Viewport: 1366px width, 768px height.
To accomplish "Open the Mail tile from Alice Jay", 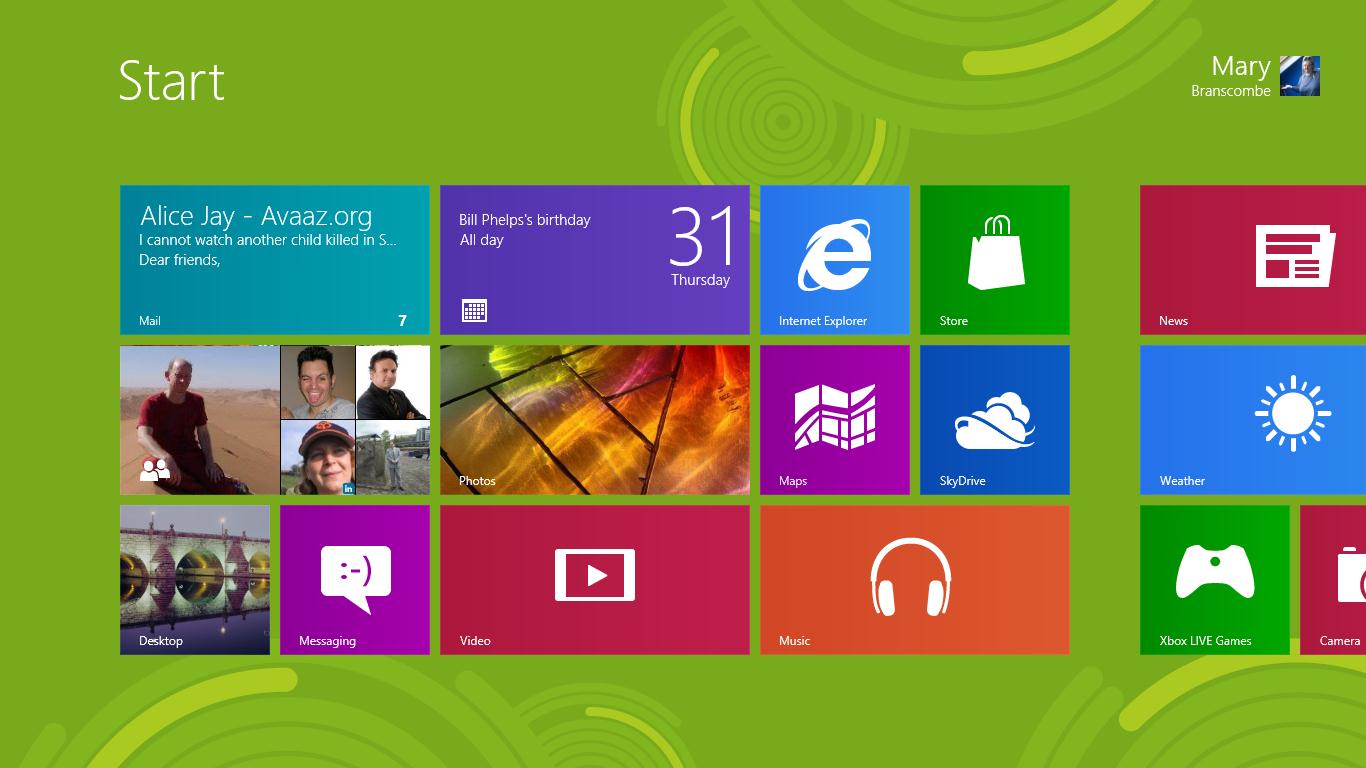I will 275,260.
